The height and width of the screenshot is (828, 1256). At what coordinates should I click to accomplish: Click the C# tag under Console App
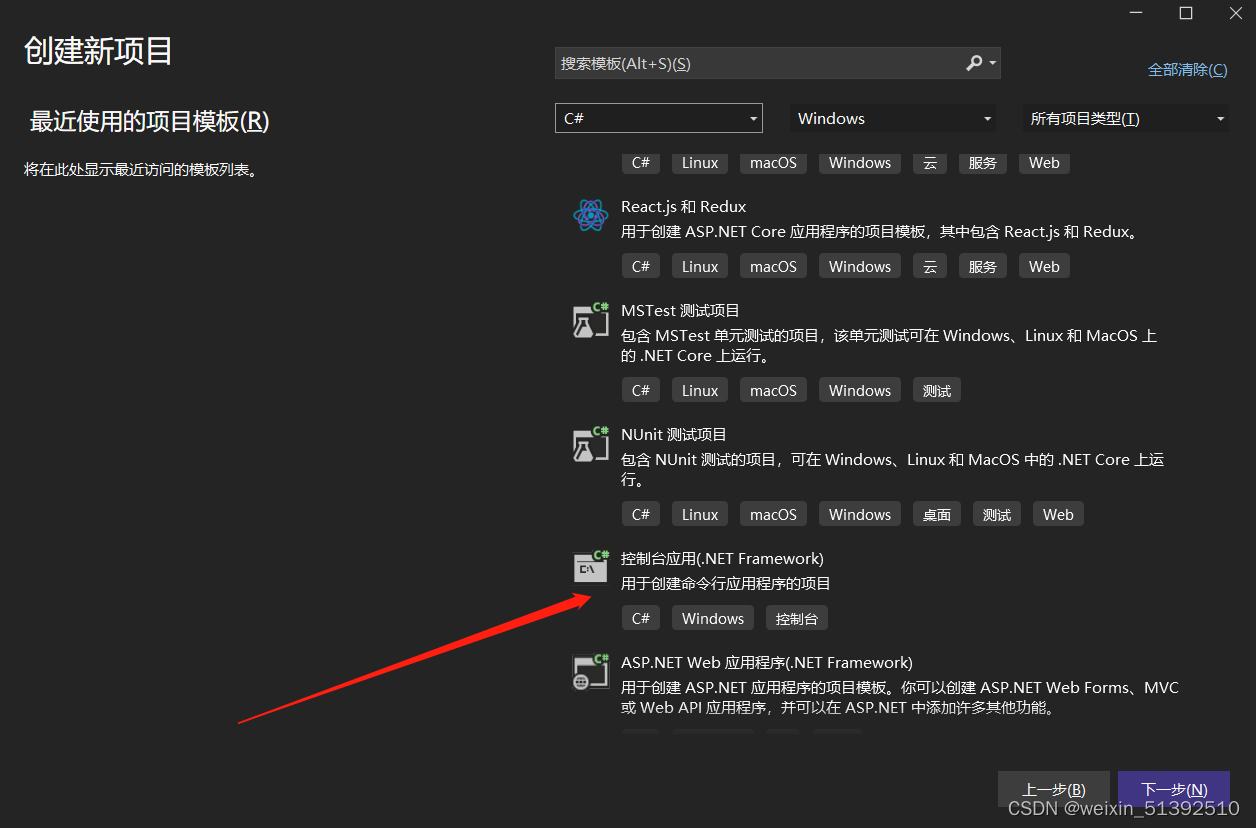coord(641,618)
